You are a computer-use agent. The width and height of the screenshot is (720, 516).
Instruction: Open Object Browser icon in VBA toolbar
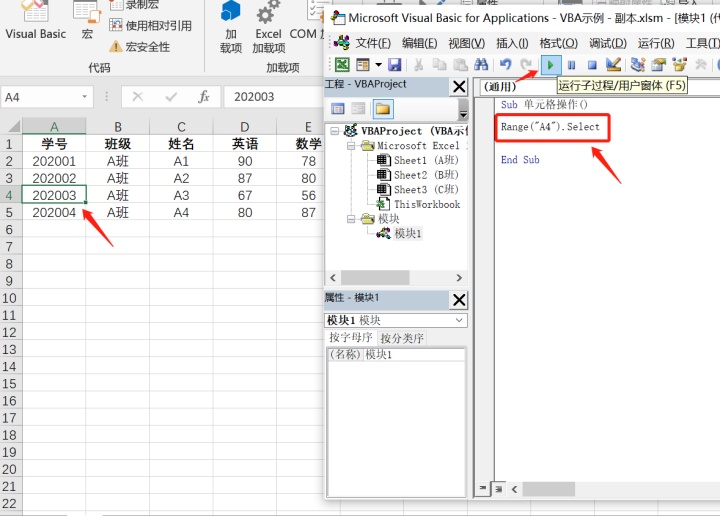click(x=680, y=65)
